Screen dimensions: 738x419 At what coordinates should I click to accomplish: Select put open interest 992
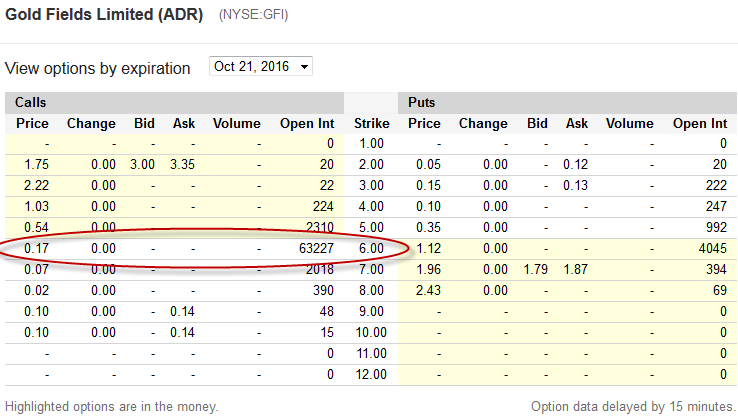pyautogui.click(x=716, y=227)
